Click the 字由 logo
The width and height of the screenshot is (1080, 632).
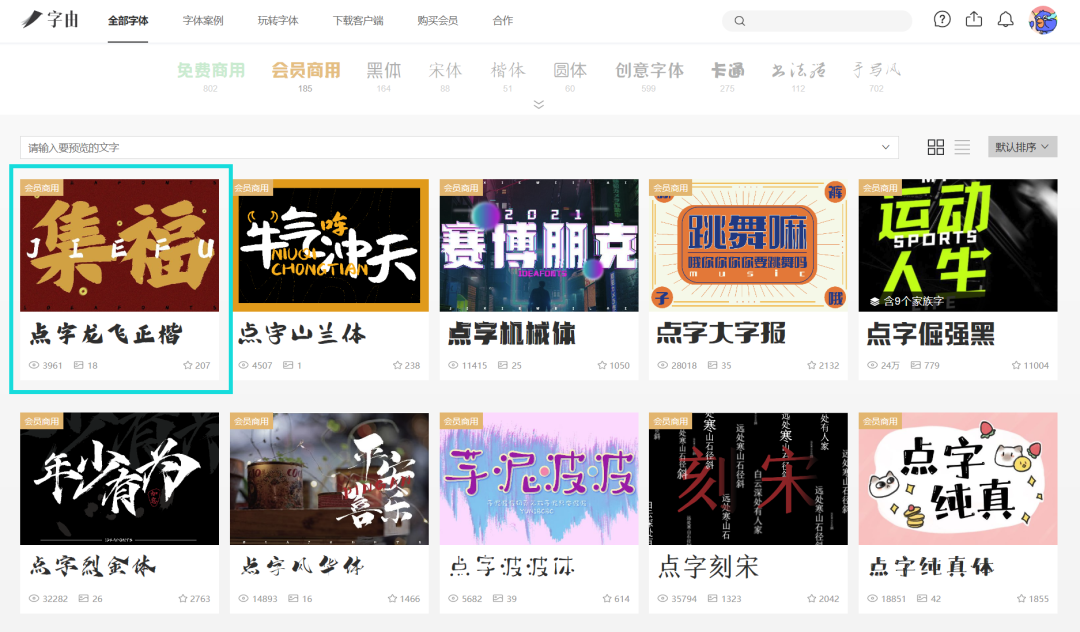tap(50, 20)
